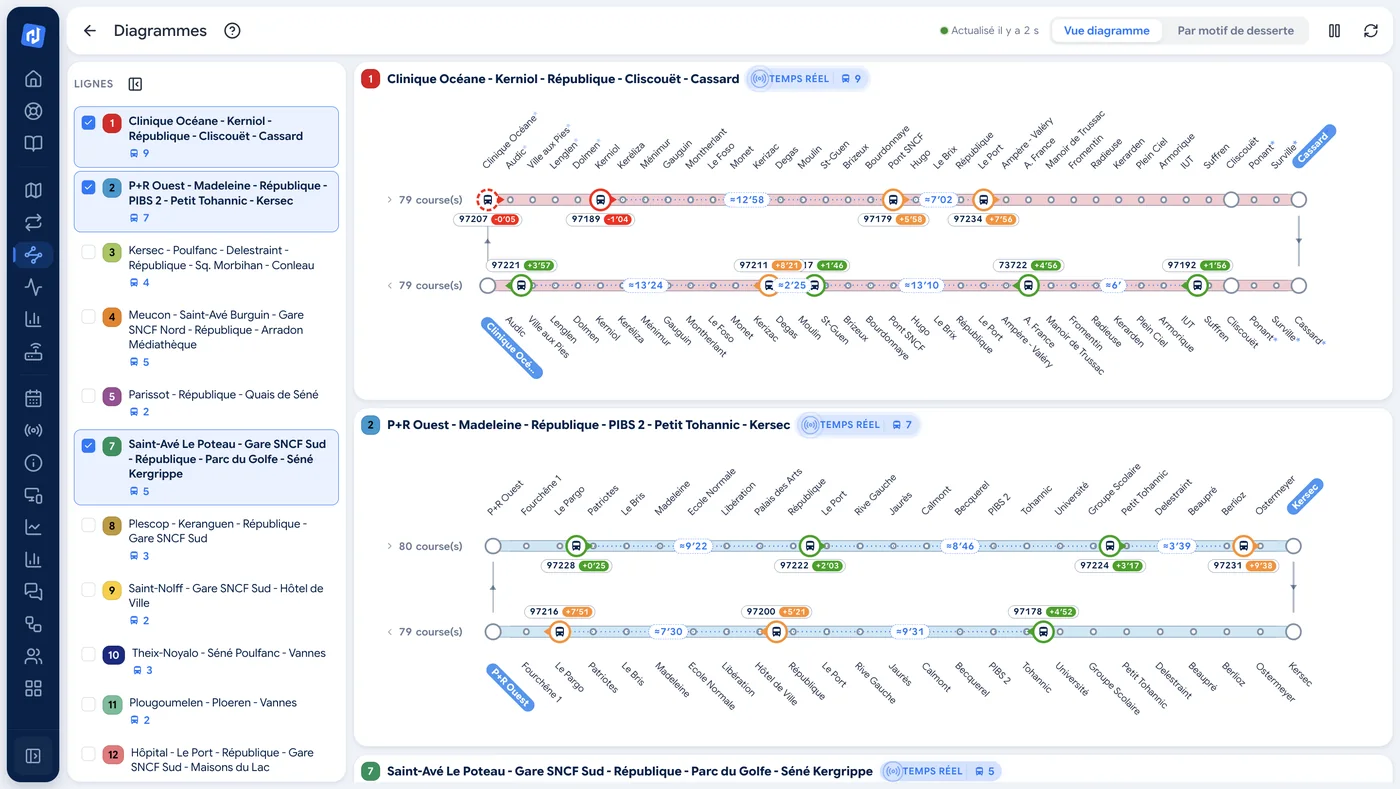1400x789 pixels.
Task: Click the help question mark next to Diagrammes
Action: click(x=232, y=31)
